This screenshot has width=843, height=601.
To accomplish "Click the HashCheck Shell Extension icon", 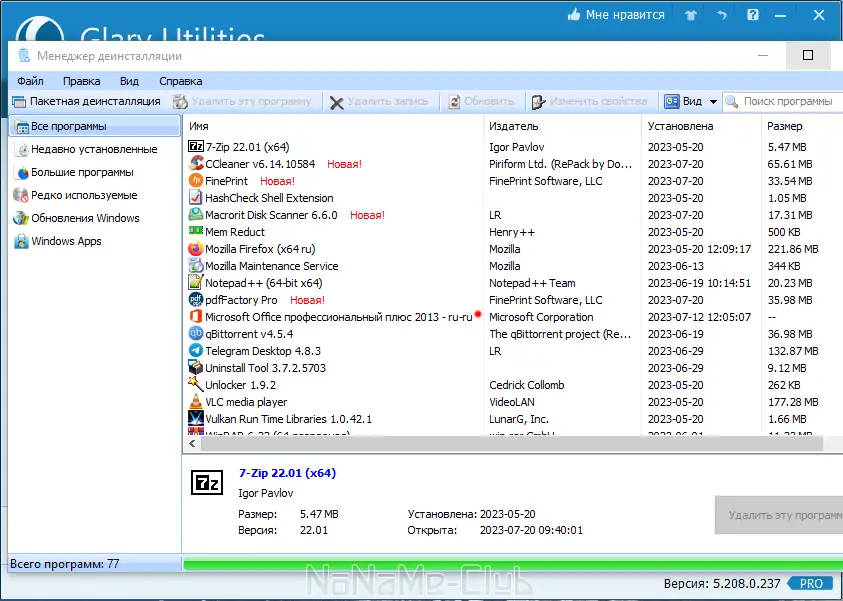I will pyautogui.click(x=196, y=198).
